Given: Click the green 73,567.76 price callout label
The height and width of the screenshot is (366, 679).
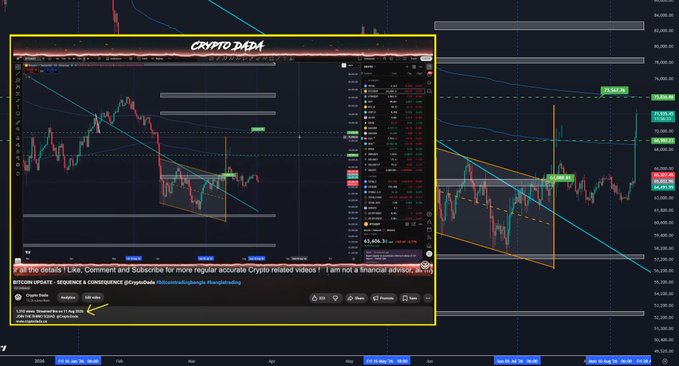Looking at the screenshot, I should point(614,90).
